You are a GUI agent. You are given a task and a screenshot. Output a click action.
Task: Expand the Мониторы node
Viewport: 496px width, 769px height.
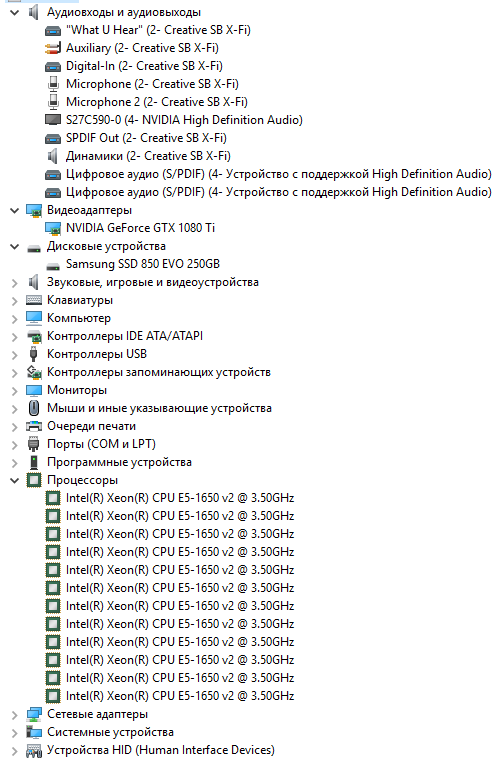pyautogui.click(x=15, y=391)
